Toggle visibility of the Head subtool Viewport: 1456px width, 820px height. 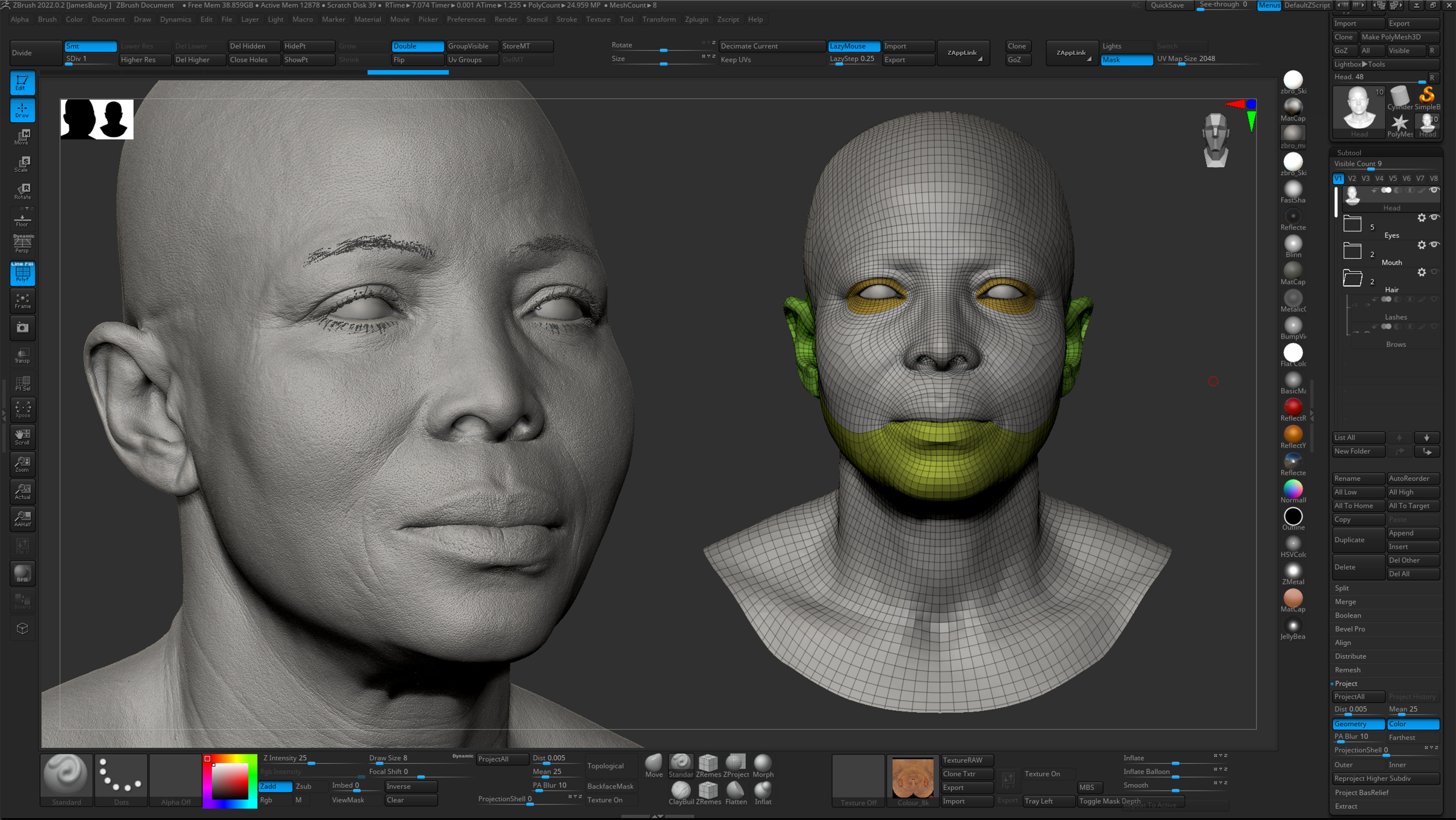click(1436, 191)
